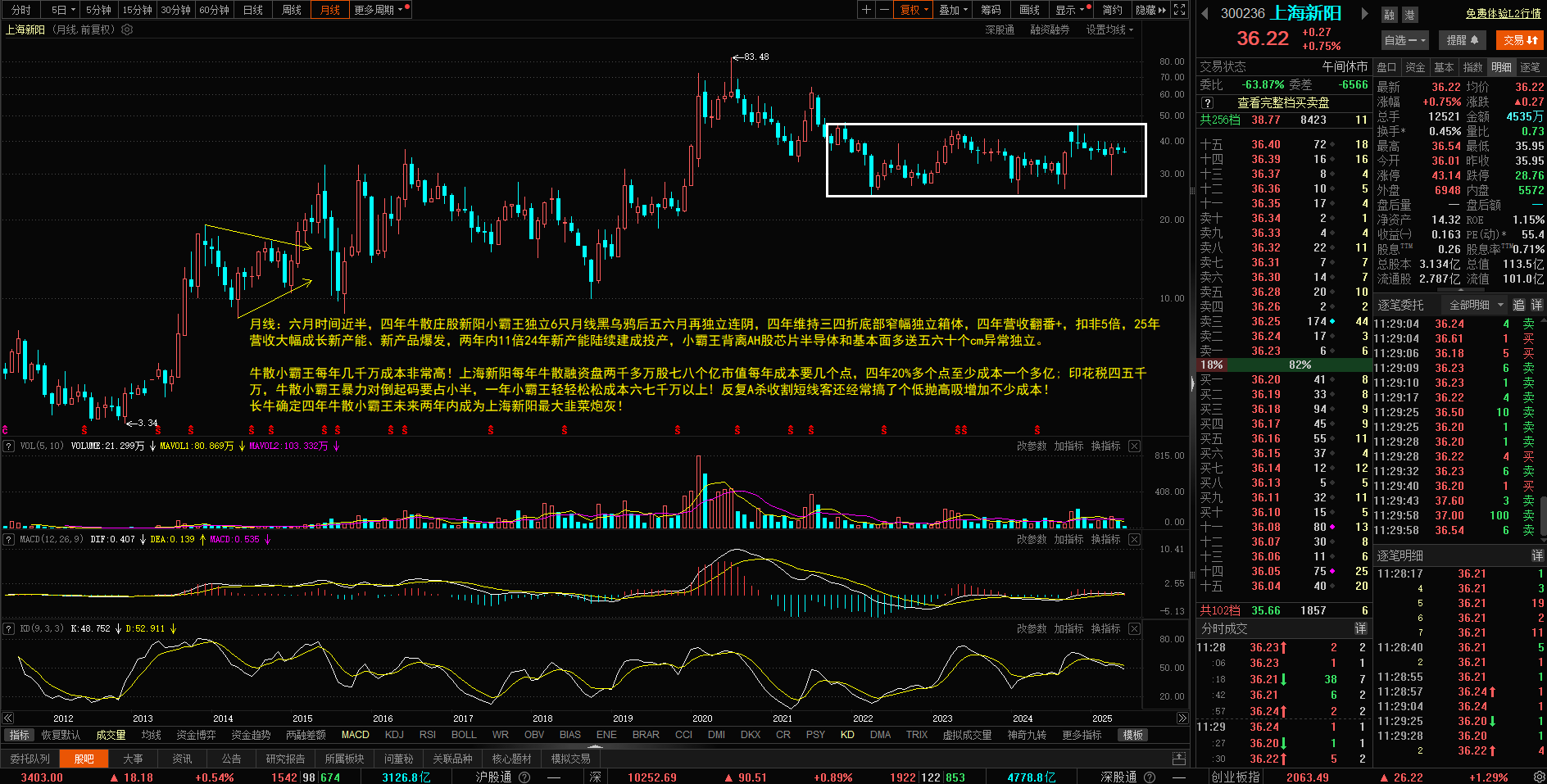
Task: Go to previous stock with the left arrow
Action: [x=1204, y=14]
